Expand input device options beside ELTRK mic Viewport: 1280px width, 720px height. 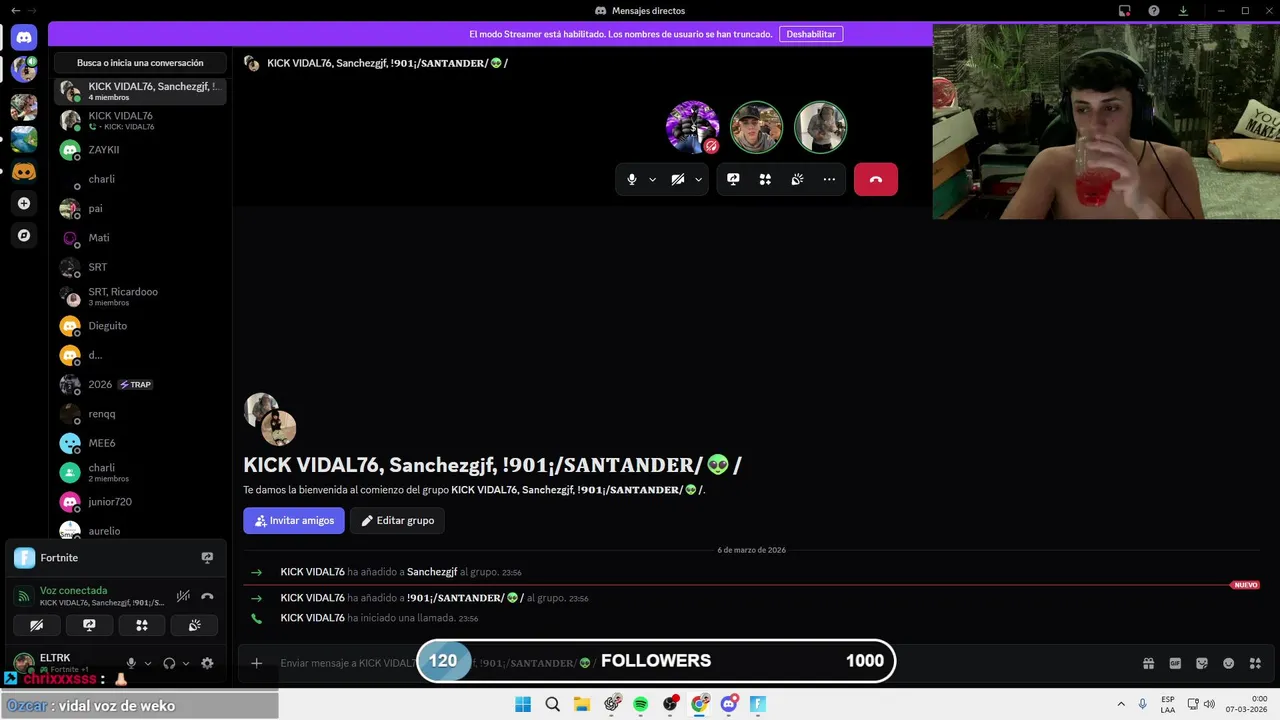[148, 663]
